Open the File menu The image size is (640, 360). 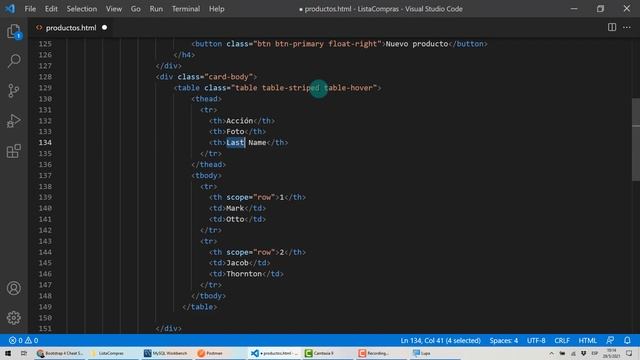click(x=30, y=9)
